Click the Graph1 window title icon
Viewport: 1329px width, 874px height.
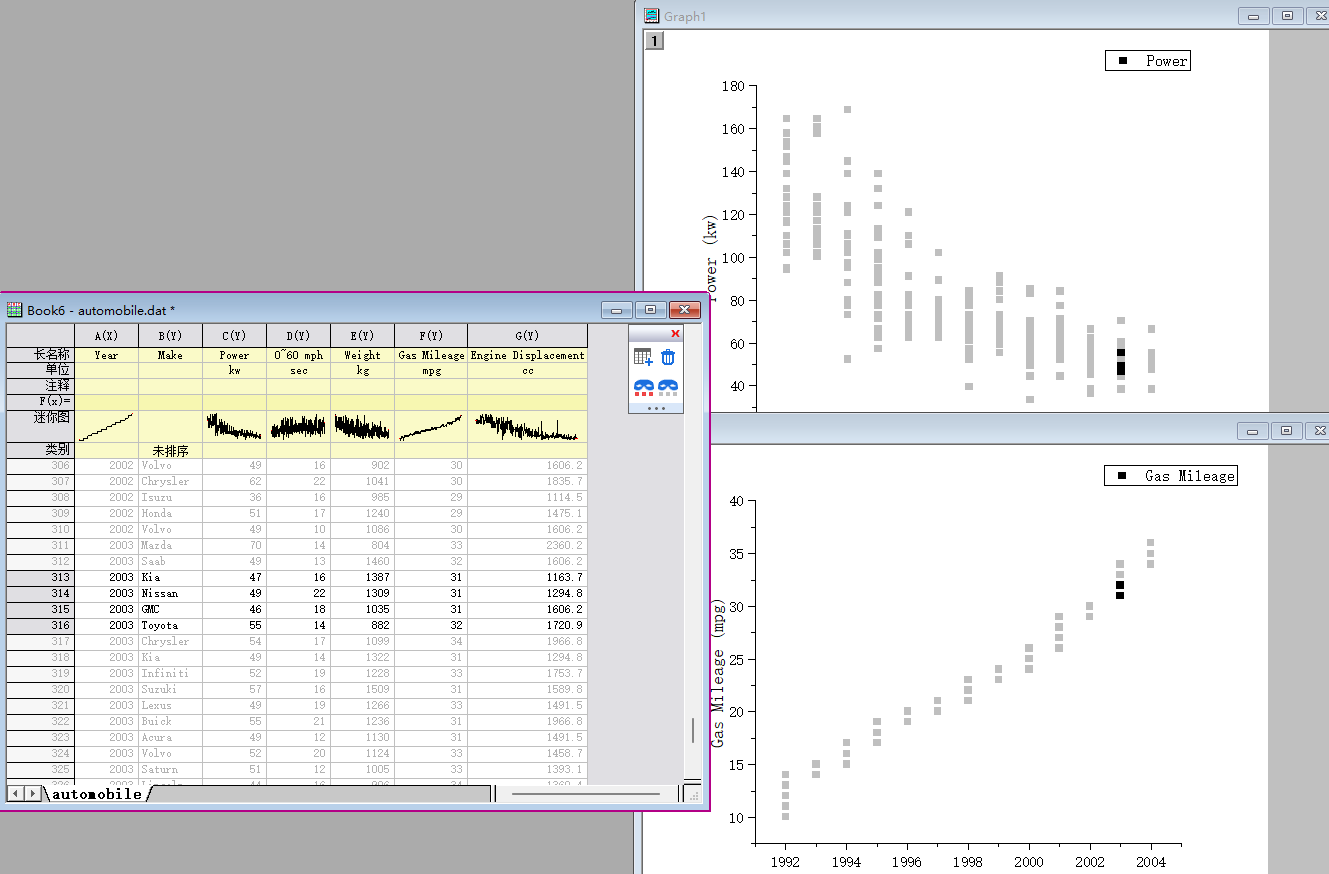pyautogui.click(x=652, y=16)
